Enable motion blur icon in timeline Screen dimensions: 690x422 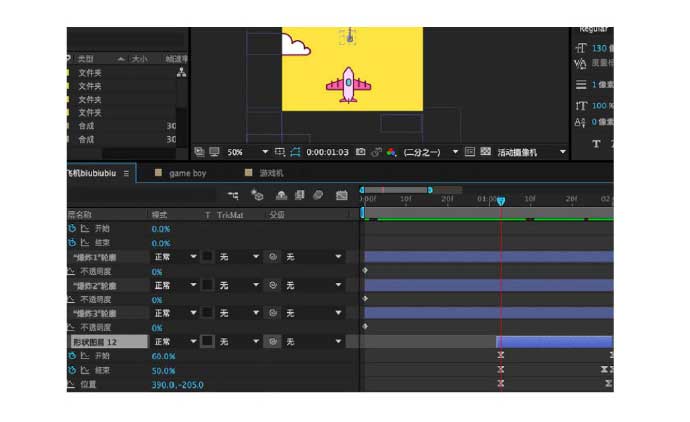[x=318, y=195]
